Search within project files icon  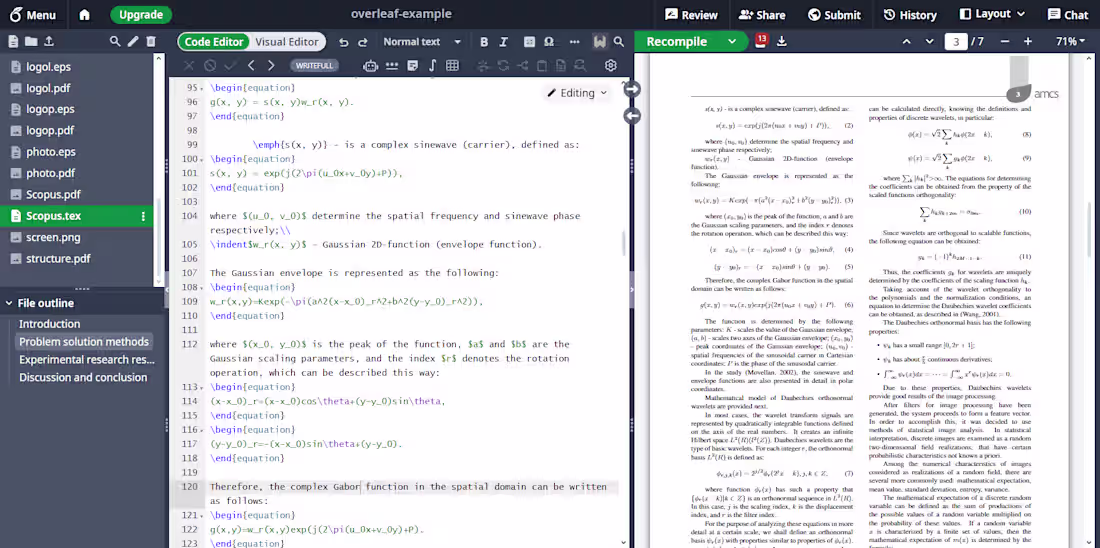pos(115,41)
